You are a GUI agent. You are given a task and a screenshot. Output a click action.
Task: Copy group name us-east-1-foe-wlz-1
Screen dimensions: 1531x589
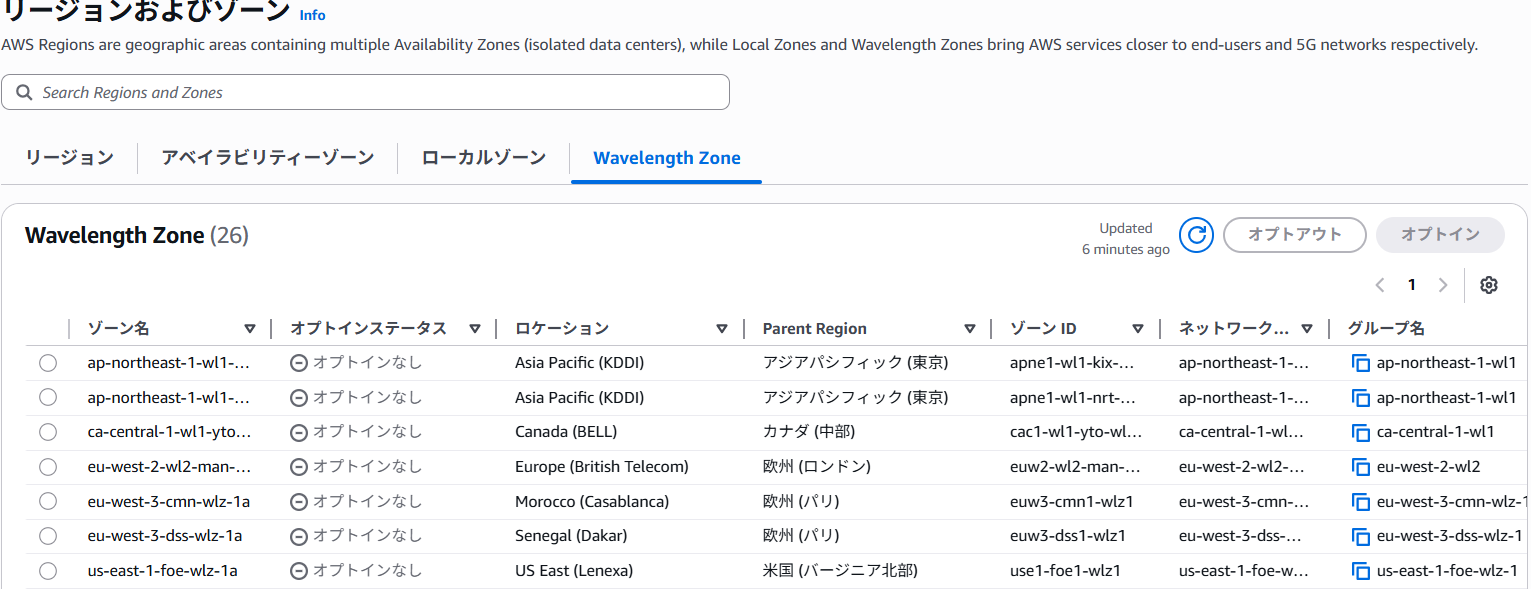(1360, 571)
